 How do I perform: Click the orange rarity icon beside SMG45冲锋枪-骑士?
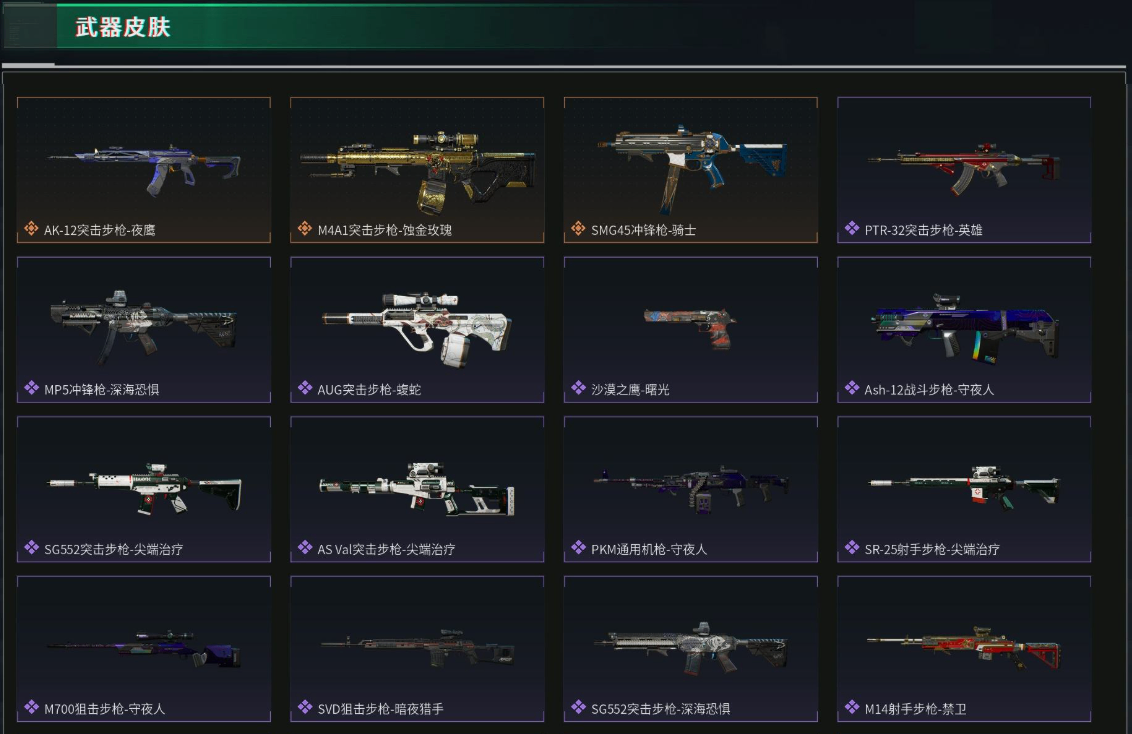[578, 229]
